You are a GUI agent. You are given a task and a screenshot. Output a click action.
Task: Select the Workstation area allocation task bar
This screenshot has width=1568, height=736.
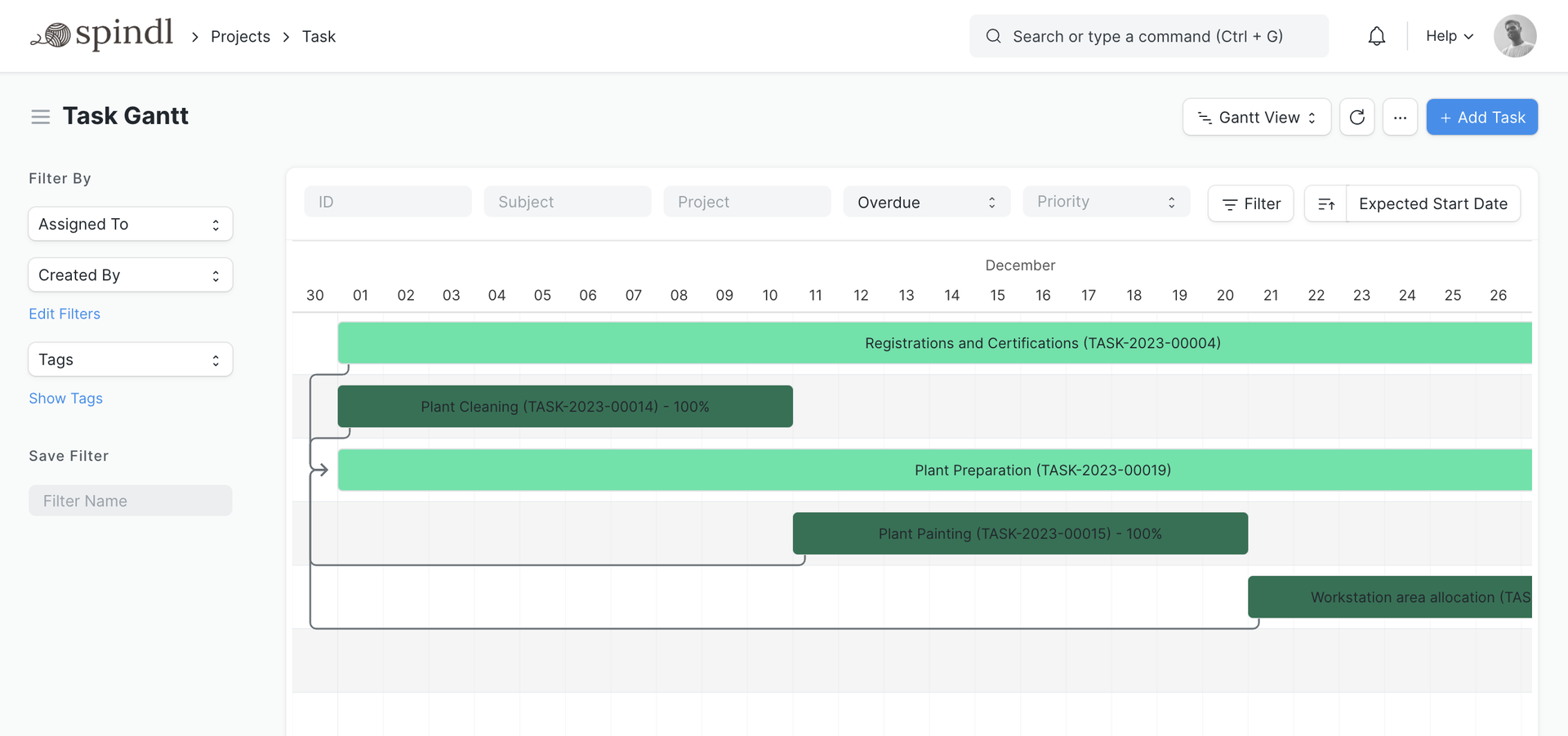click(1390, 597)
